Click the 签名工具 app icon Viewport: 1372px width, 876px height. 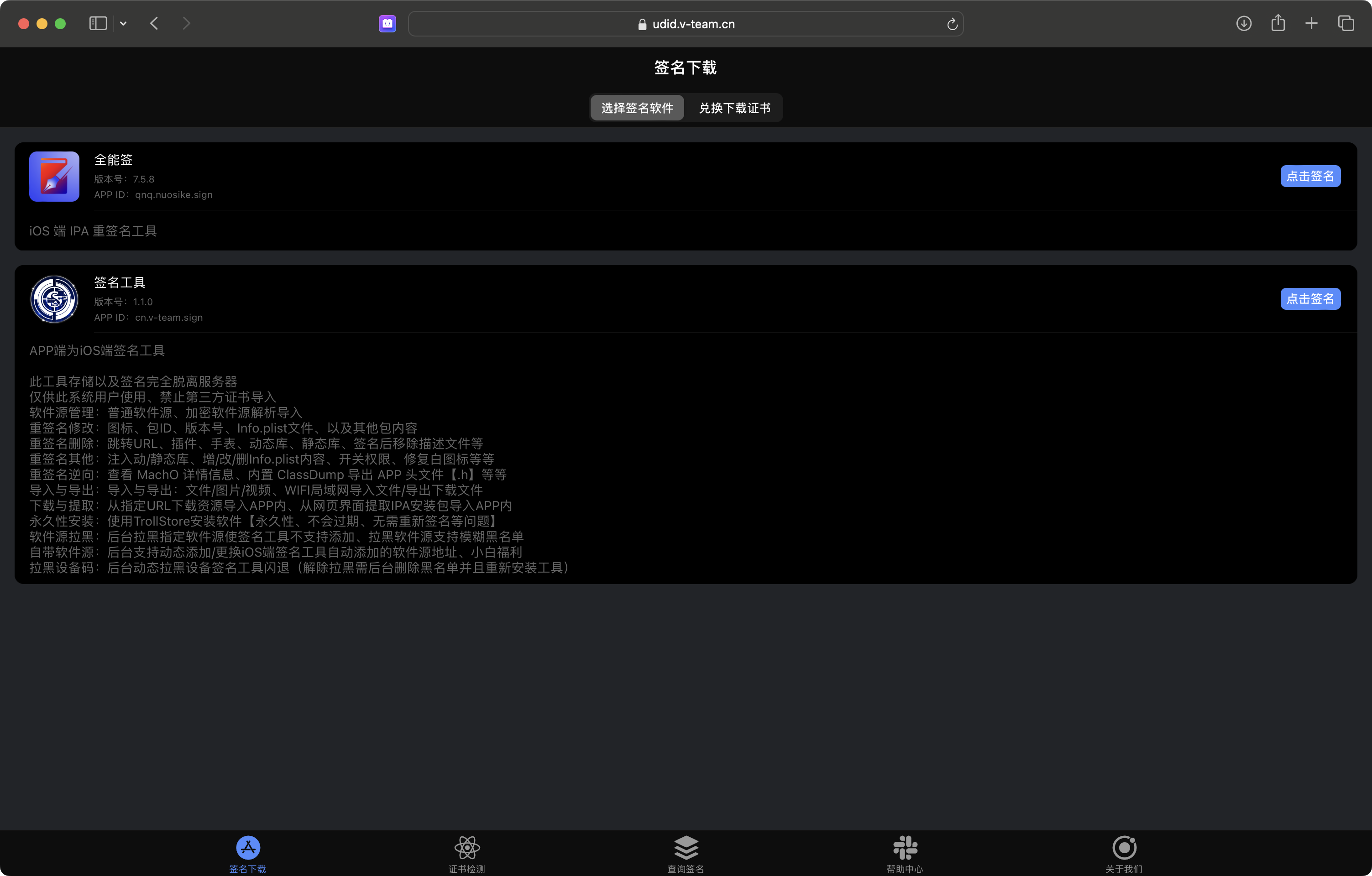pos(54,299)
